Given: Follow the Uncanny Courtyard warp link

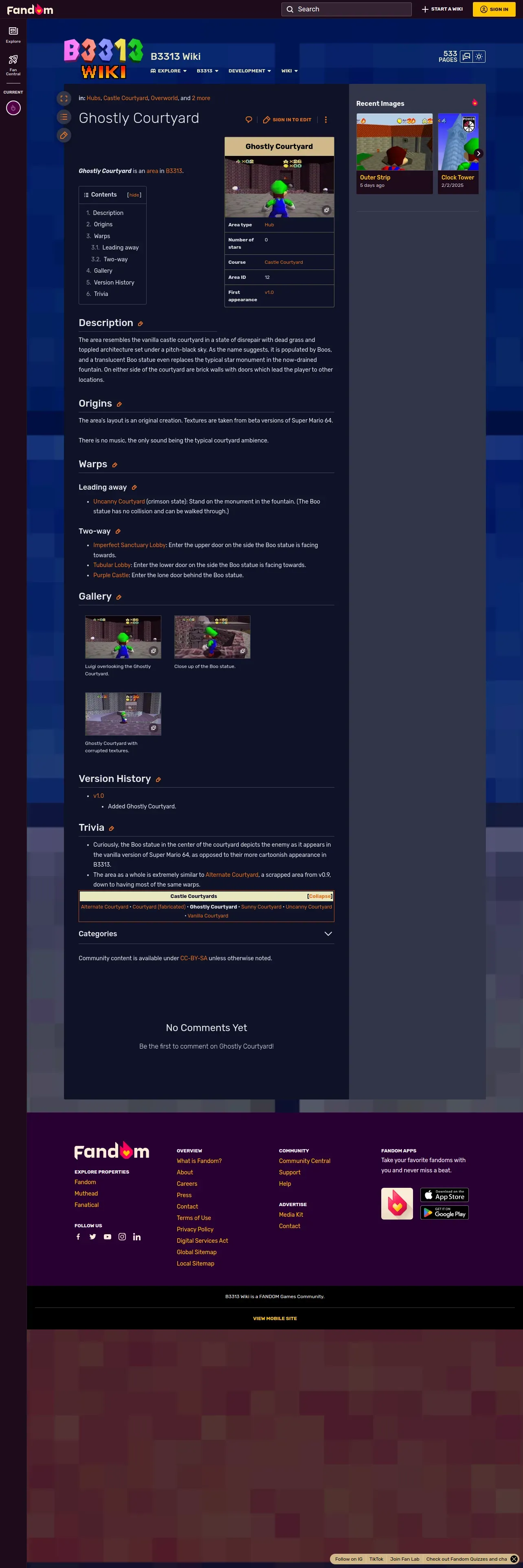Looking at the screenshot, I should [x=119, y=501].
